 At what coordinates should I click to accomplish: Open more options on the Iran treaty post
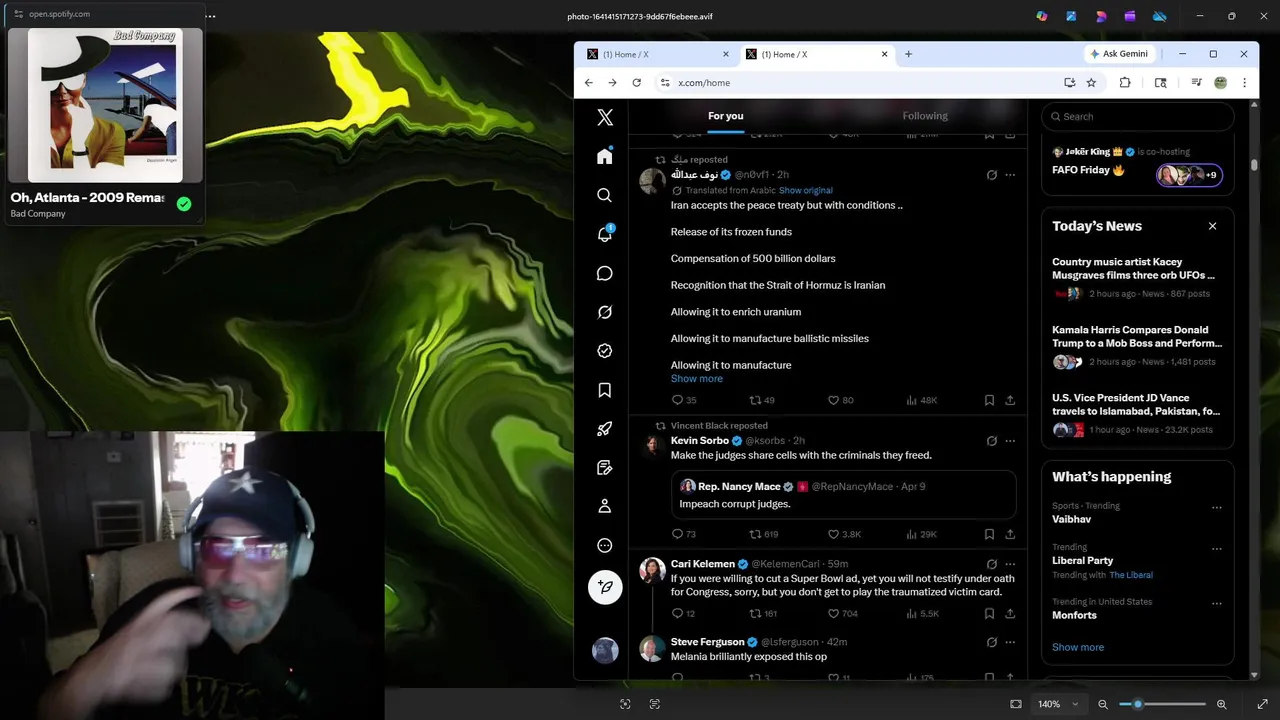coord(1010,175)
